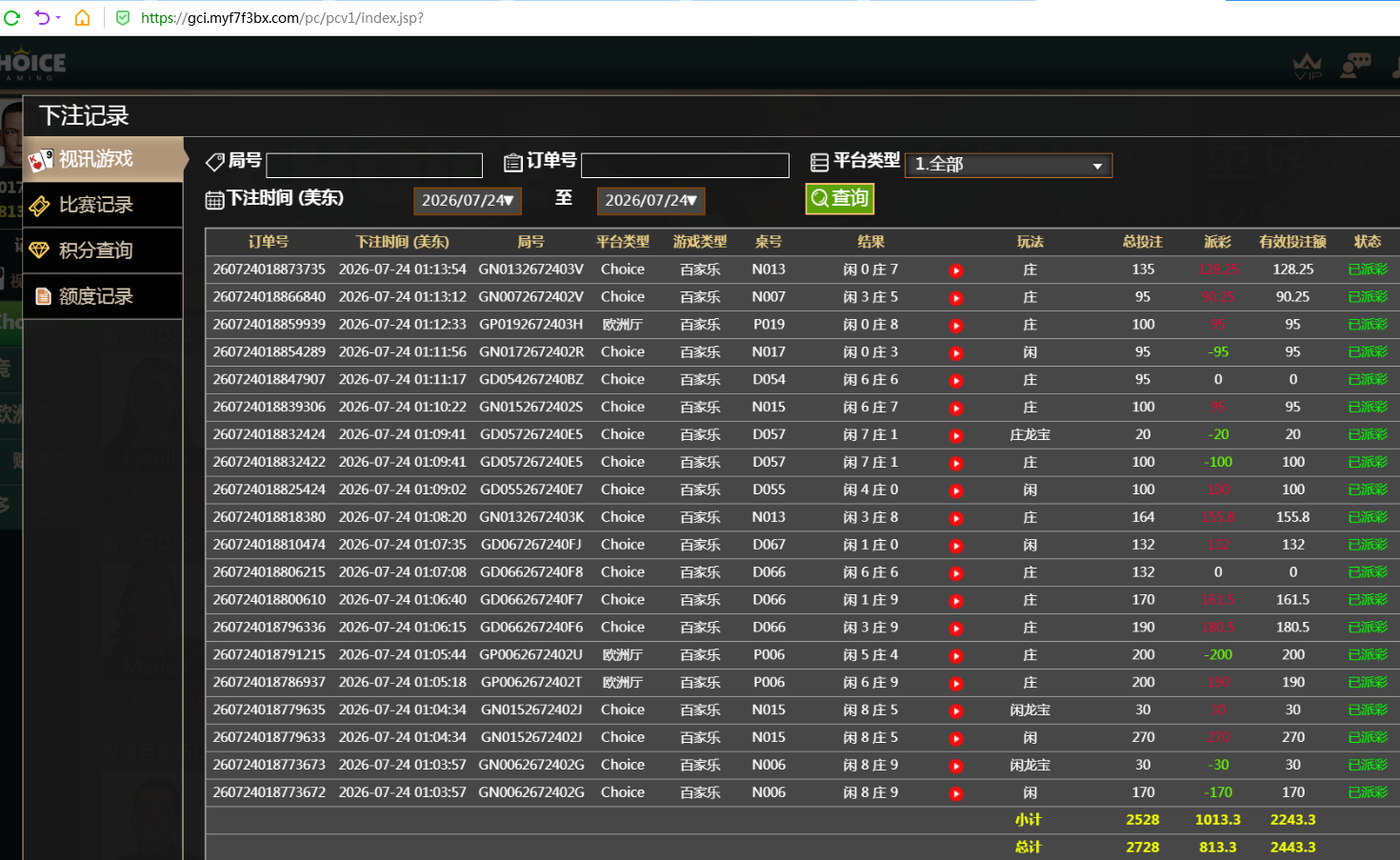Click 庄龙宝 bet type cell
1400x860 pixels.
pyautogui.click(x=1030, y=435)
